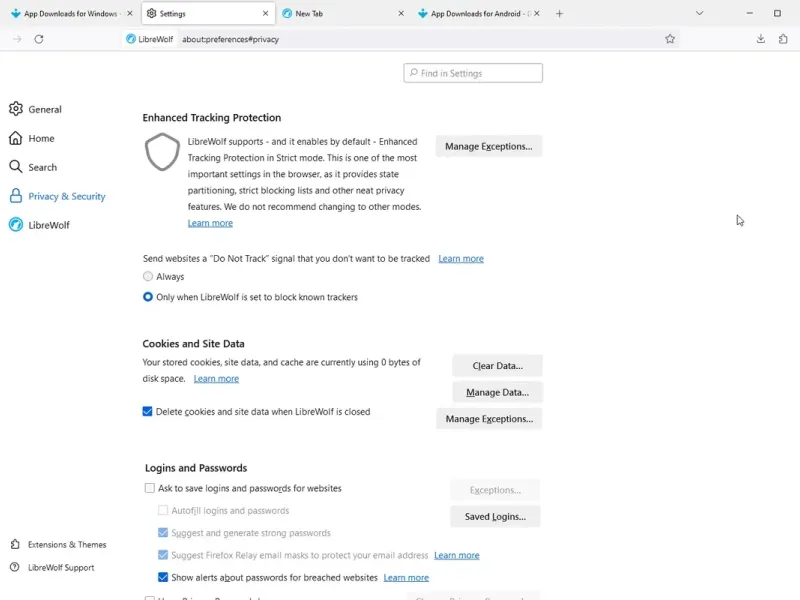Toggle alerts about breached website passwords
The height and width of the screenshot is (600, 800).
(x=163, y=577)
